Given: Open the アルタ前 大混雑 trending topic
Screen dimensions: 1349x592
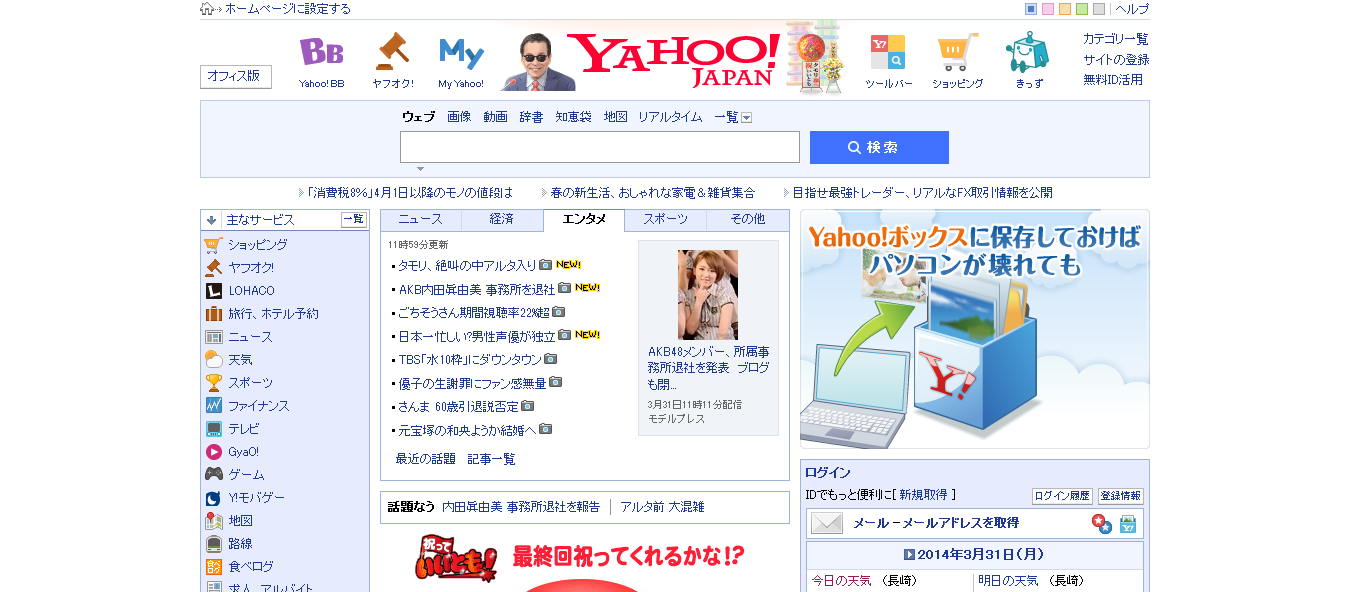Looking at the screenshot, I should (x=662, y=507).
